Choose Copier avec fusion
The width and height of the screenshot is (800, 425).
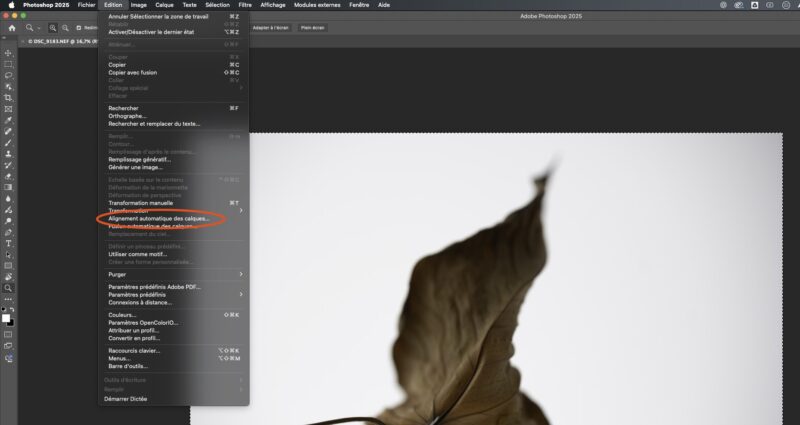[173, 72]
